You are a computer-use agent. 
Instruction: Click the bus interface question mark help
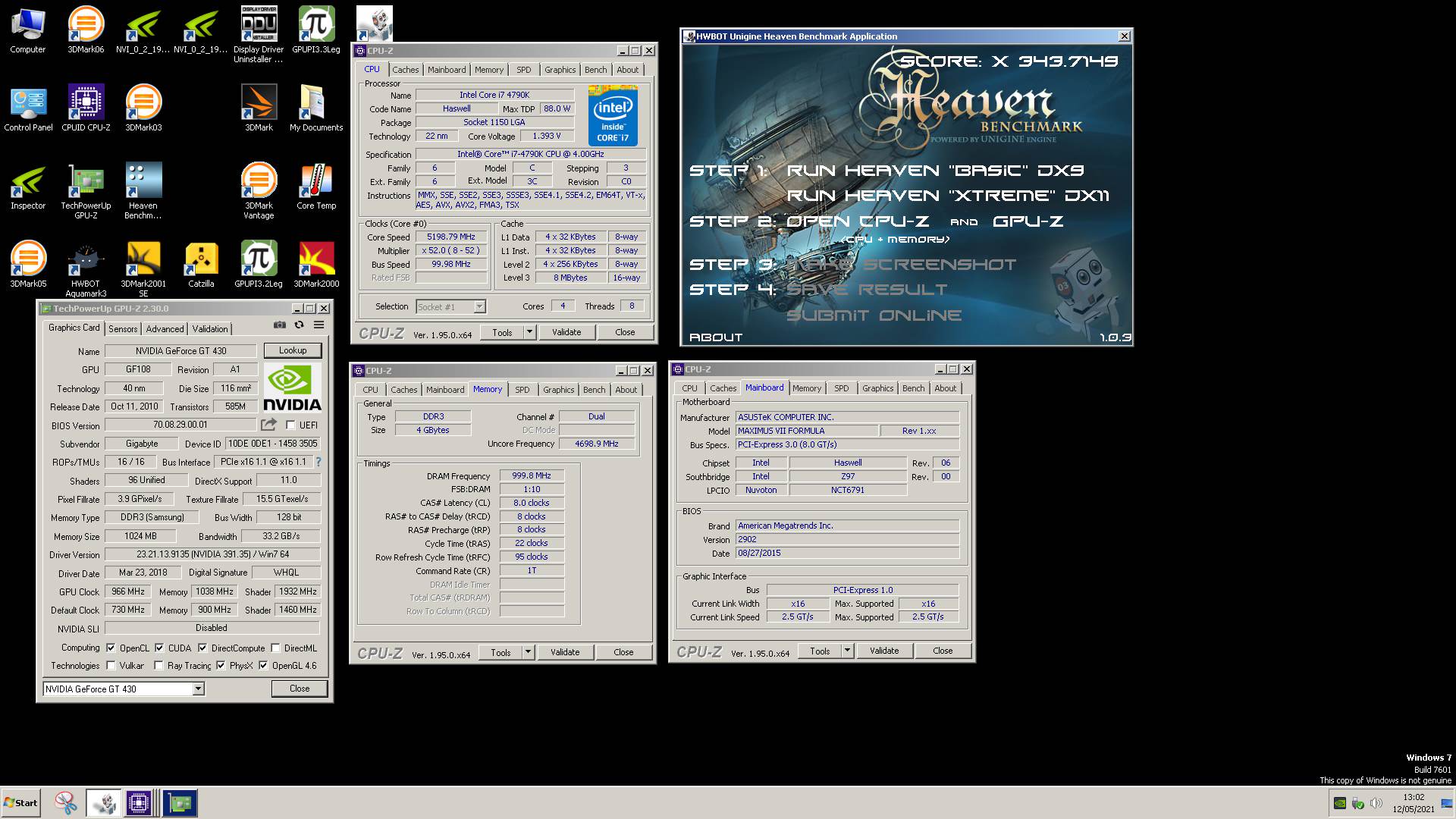pos(318,462)
